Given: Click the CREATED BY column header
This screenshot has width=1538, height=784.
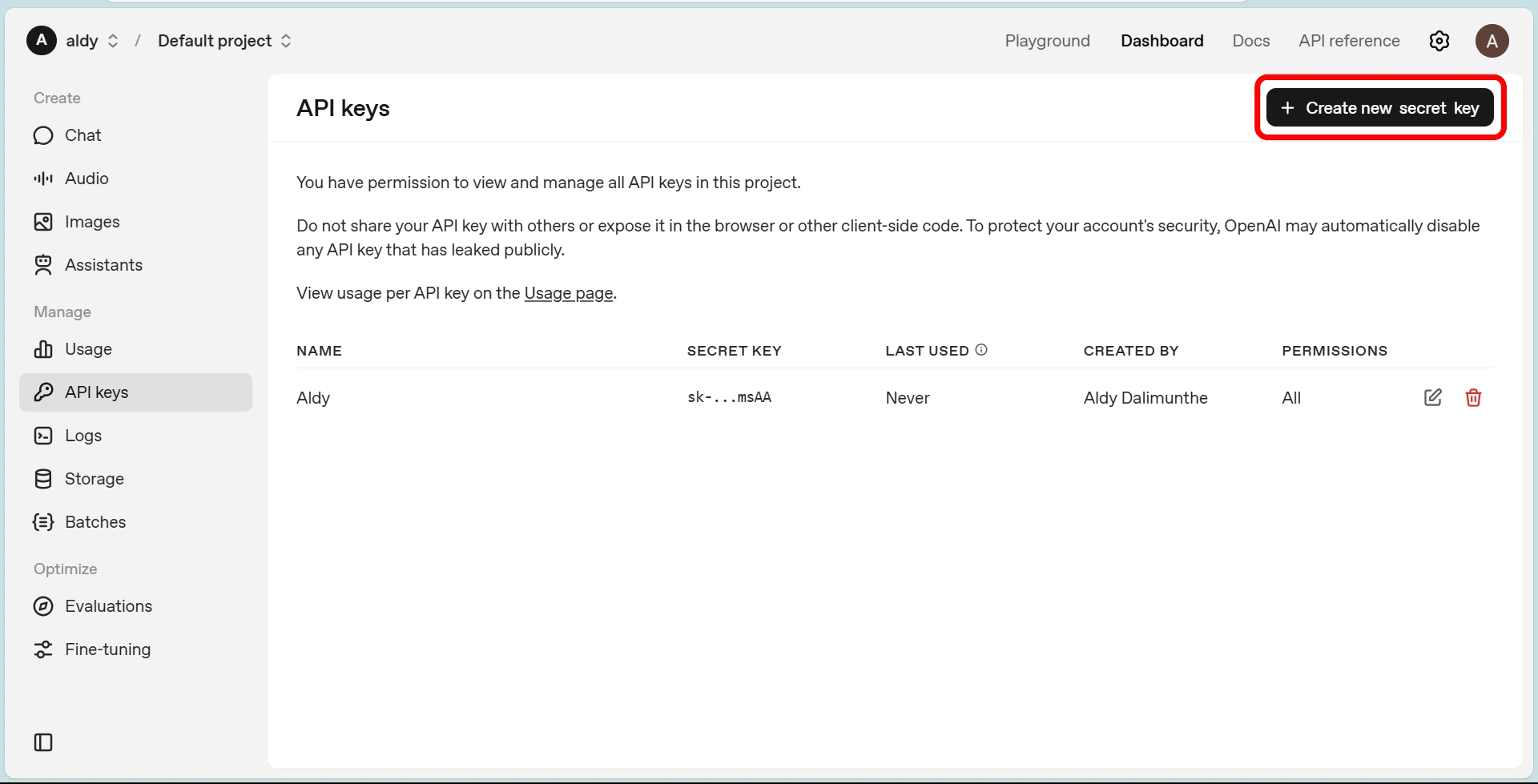Looking at the screenshot, I should [1131, 351].
